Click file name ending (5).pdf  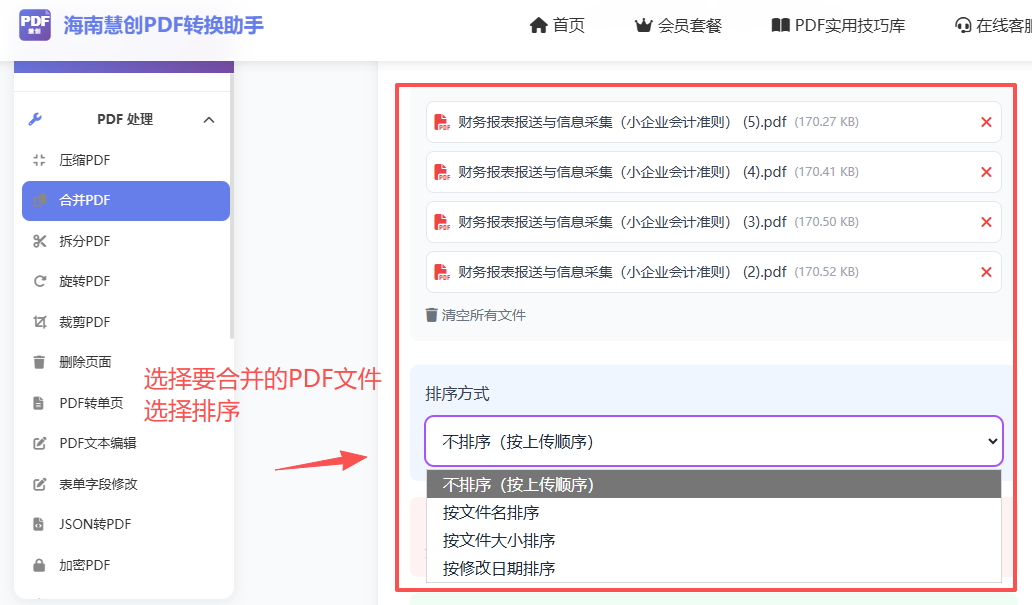click(x=622, y=122)
